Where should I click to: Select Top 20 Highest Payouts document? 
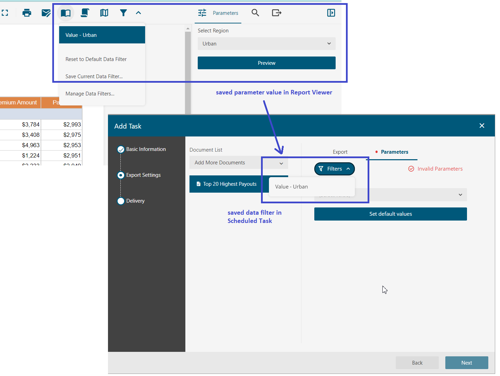(229, 184)
